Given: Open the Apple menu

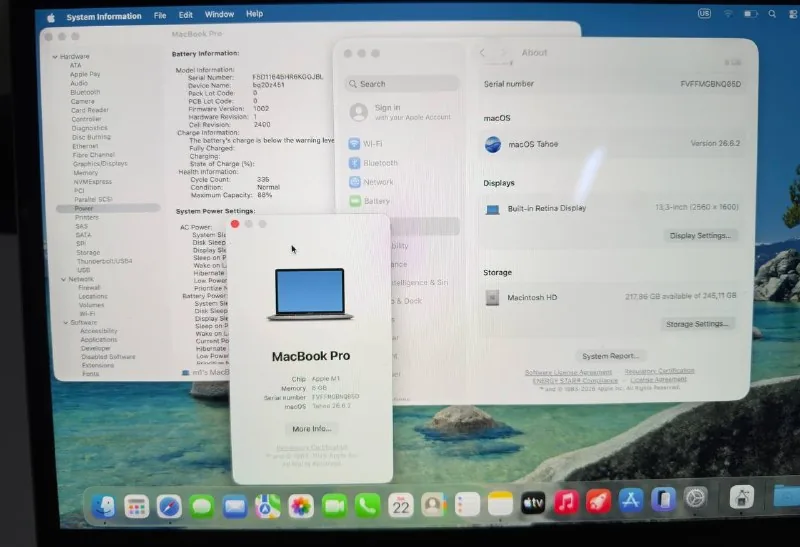Looking at the screenshot, I should [x=51, y=18].
